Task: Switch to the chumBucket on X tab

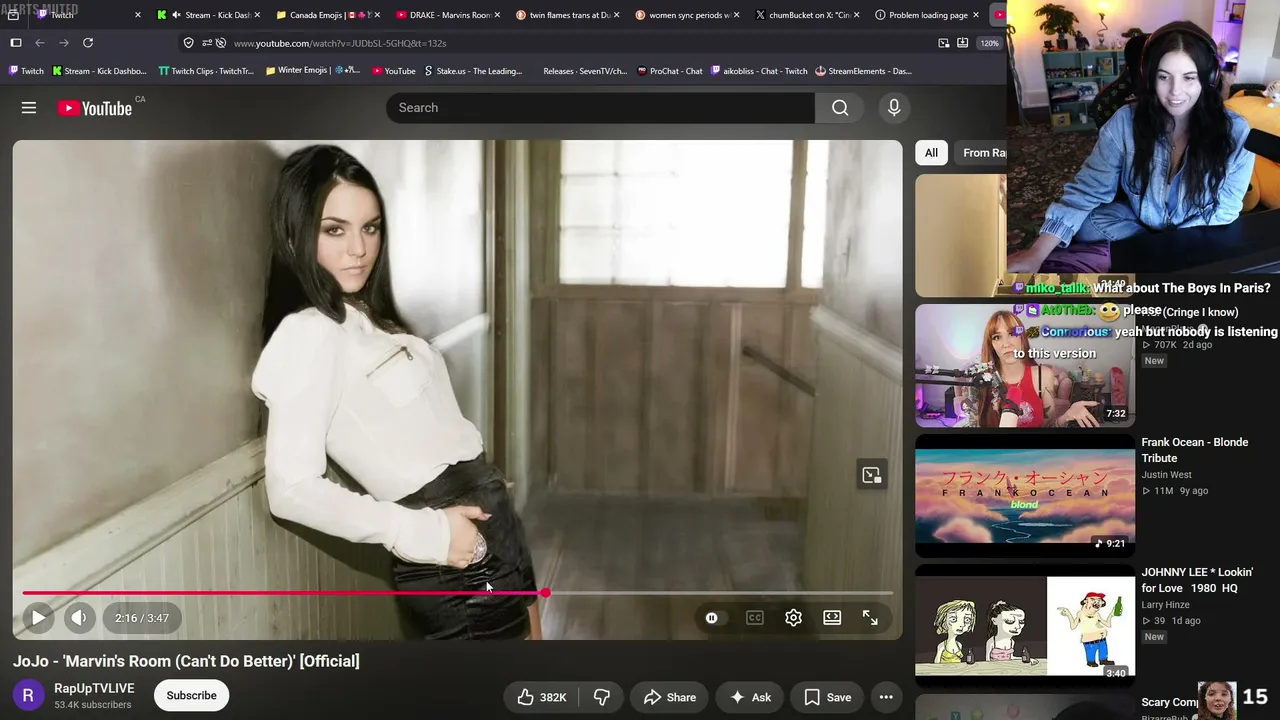Action: point(807,15)
